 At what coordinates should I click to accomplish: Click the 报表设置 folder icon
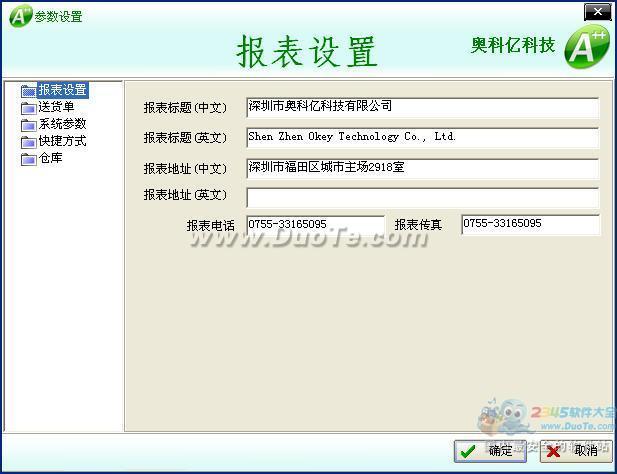pyautogui.click(x=29, y=91)
